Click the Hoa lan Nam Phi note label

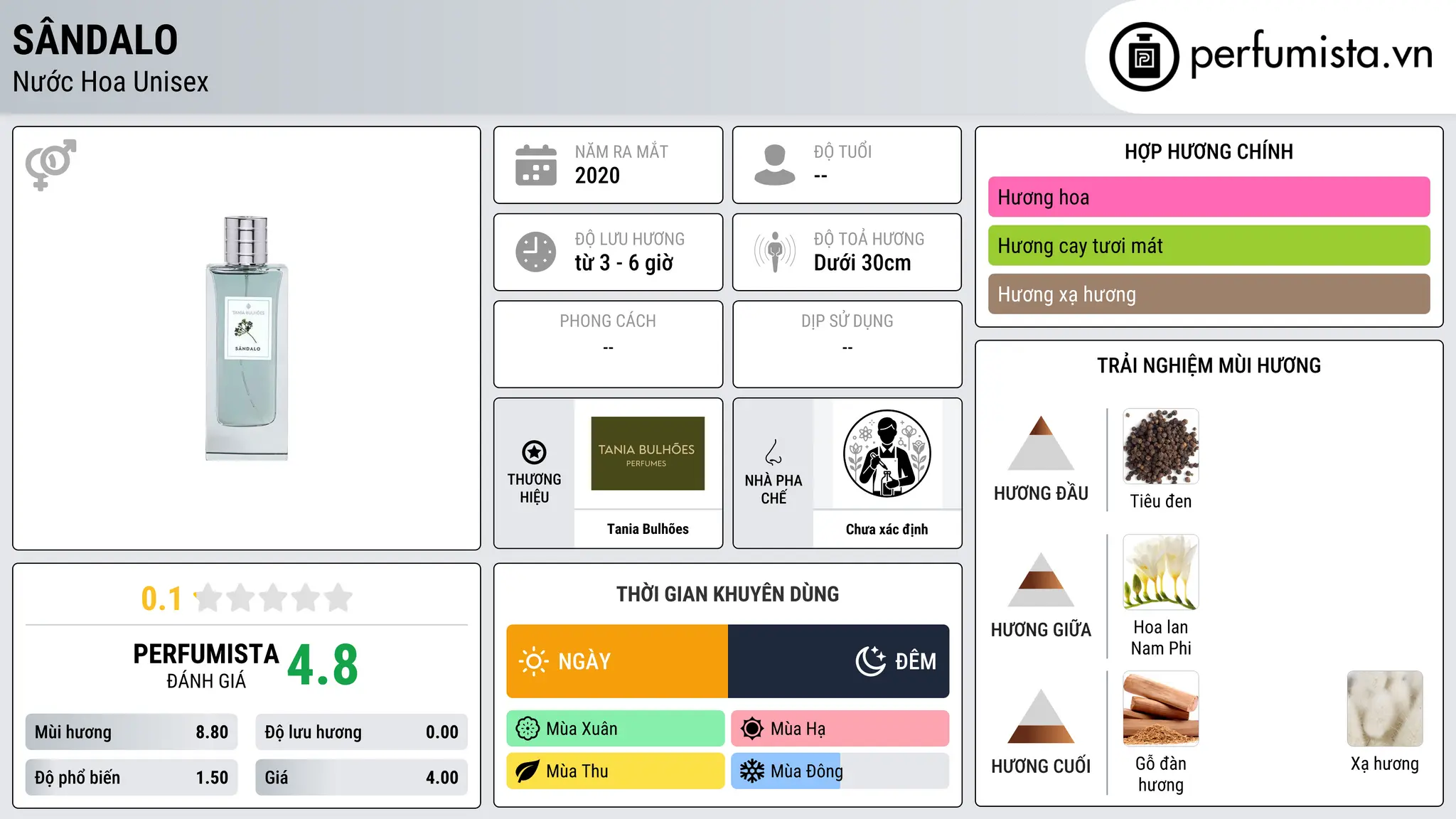tap(1160, 638)
